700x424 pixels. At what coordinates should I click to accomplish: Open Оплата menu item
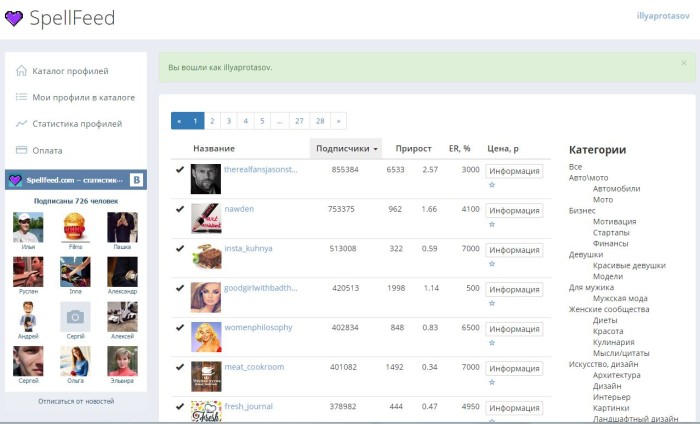[47, 150]
